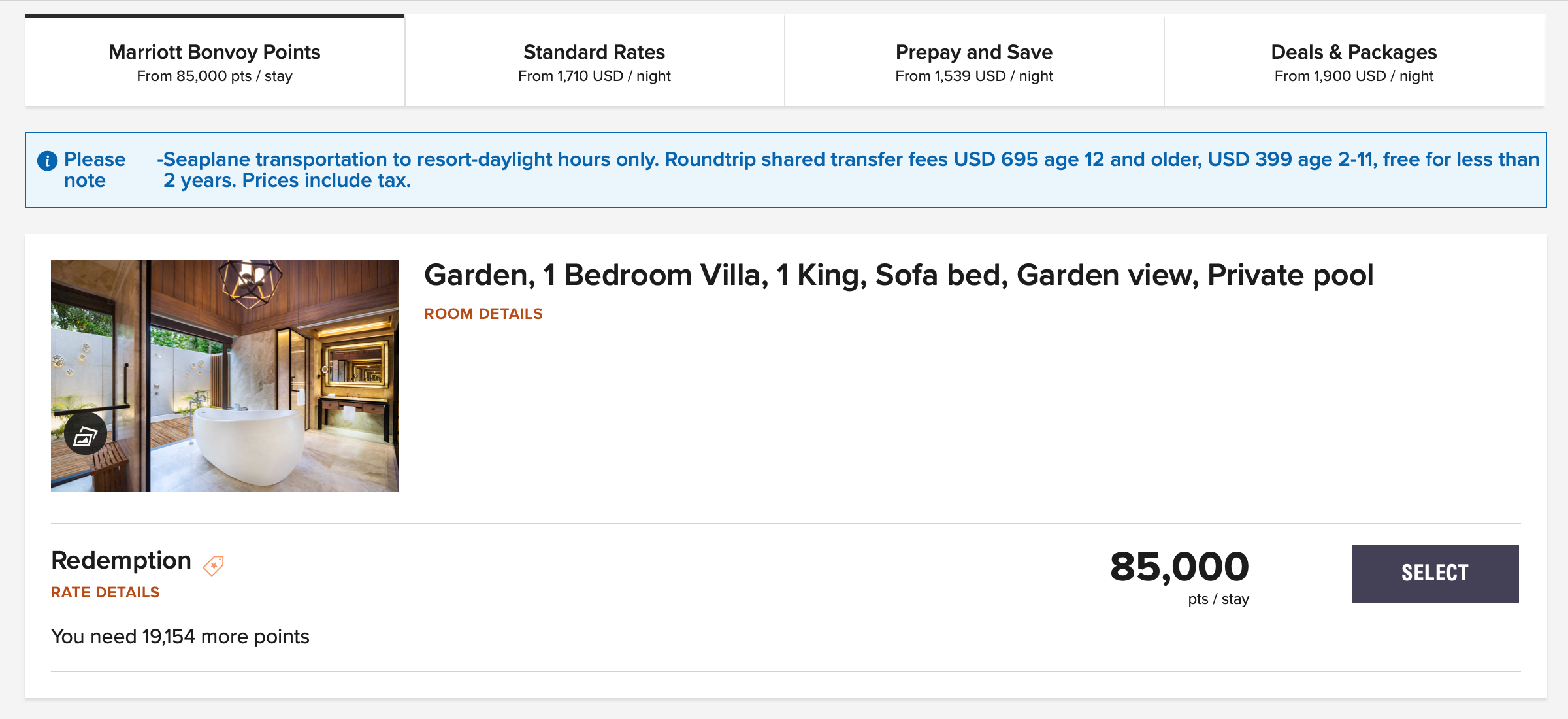The width and height of the screenshot is (1568, 719).
Task: Click the Redemption tag icon
Action: tap(214, 565)
